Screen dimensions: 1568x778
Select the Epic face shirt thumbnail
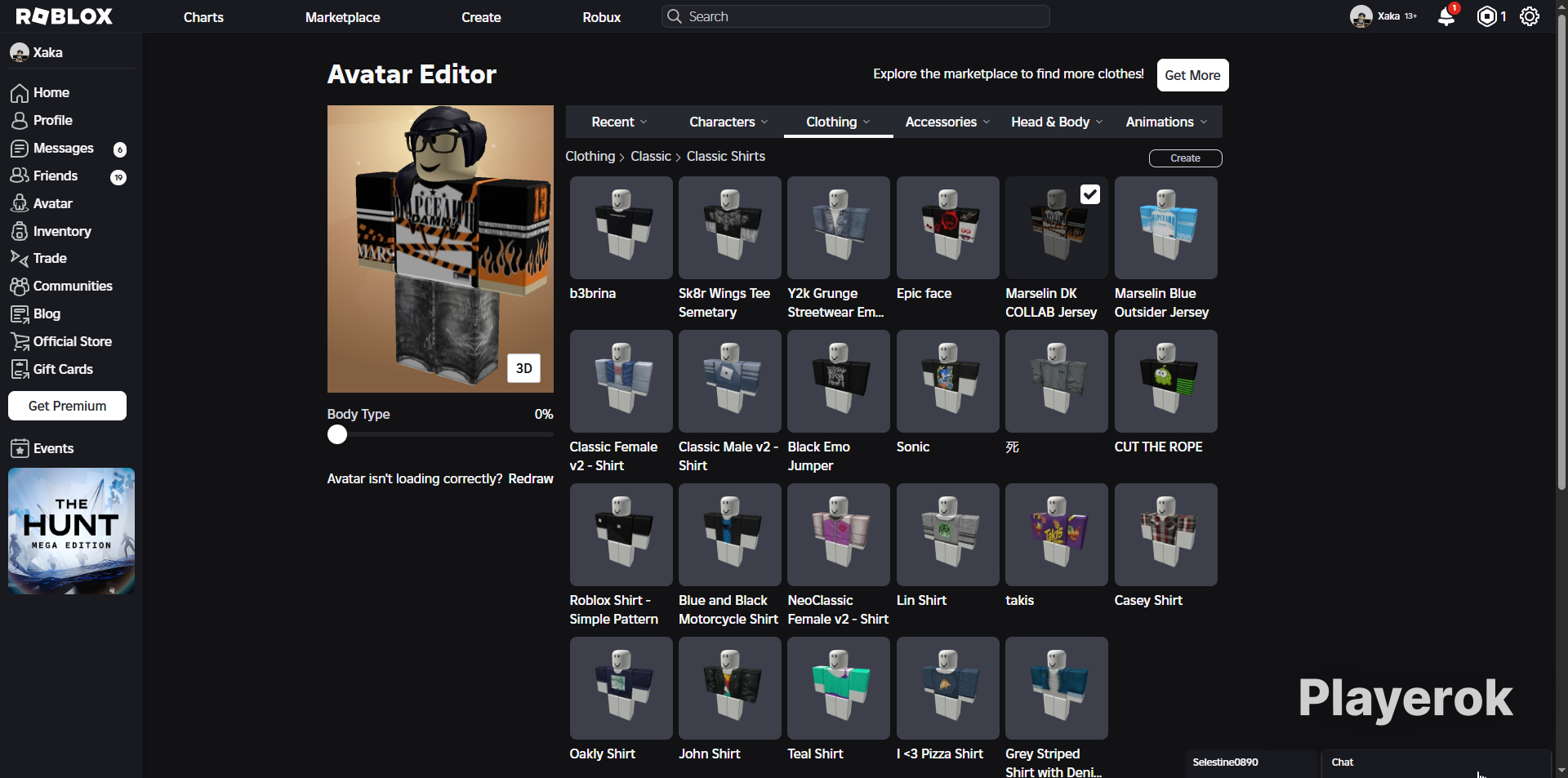(948, 228)
